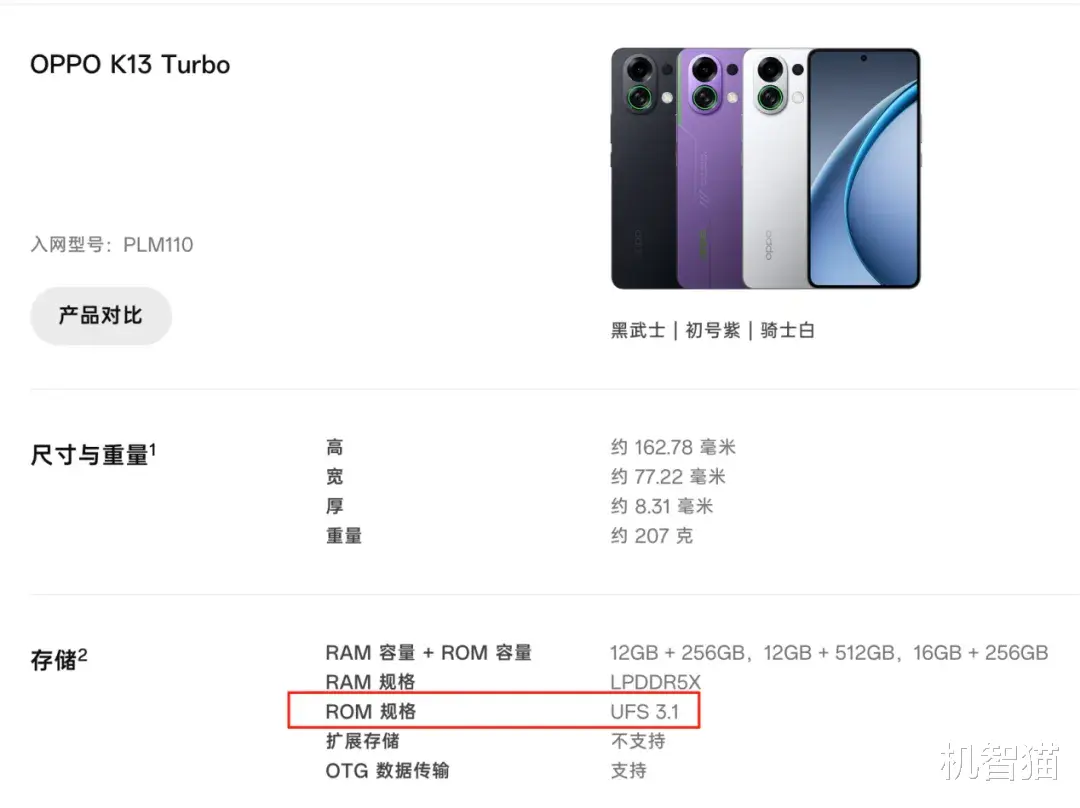Viewport: 1080px width, 808px height.
Task: Select the 约 162.78 毫米 height value
Action: coord(673,446)
